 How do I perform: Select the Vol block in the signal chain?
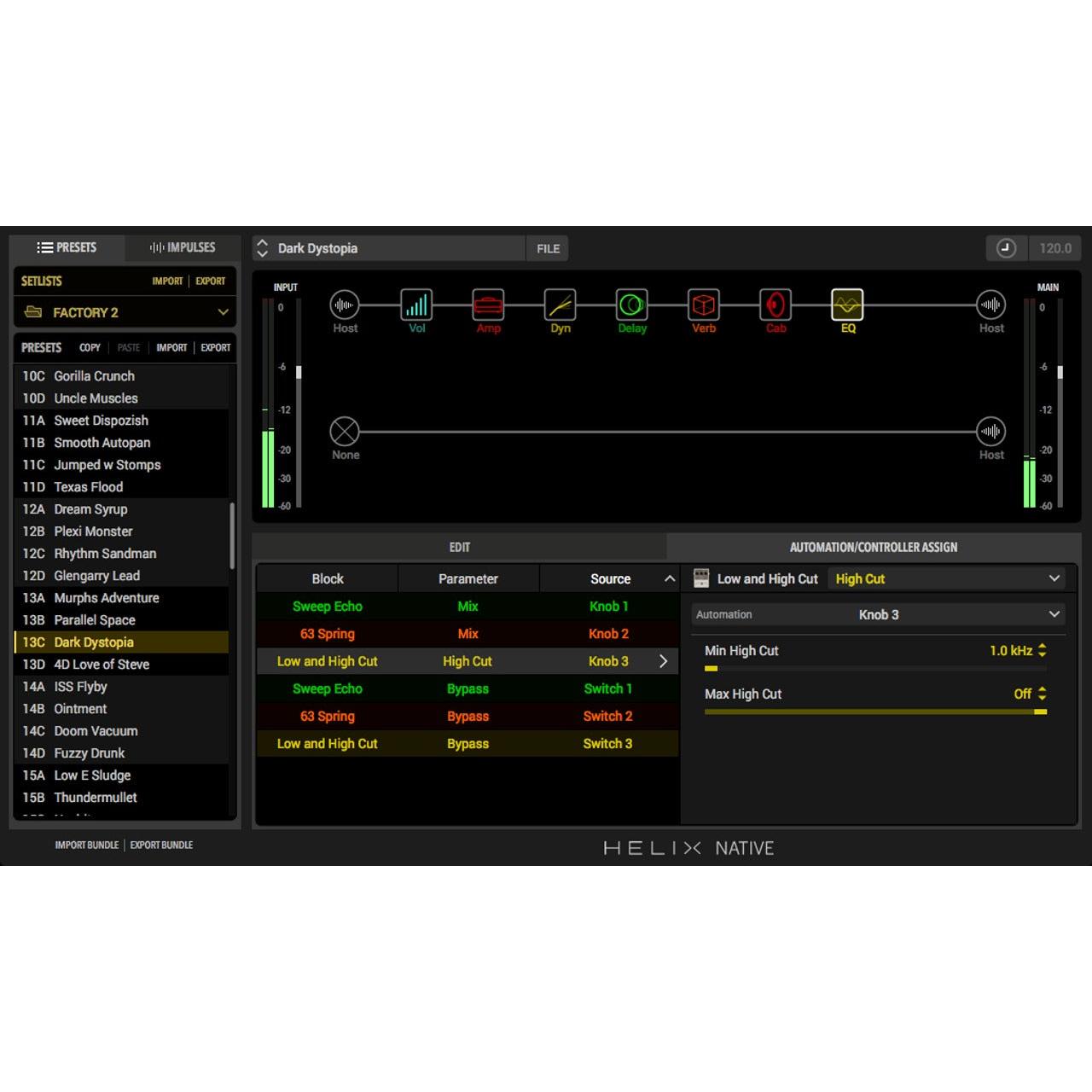(416, 305)
